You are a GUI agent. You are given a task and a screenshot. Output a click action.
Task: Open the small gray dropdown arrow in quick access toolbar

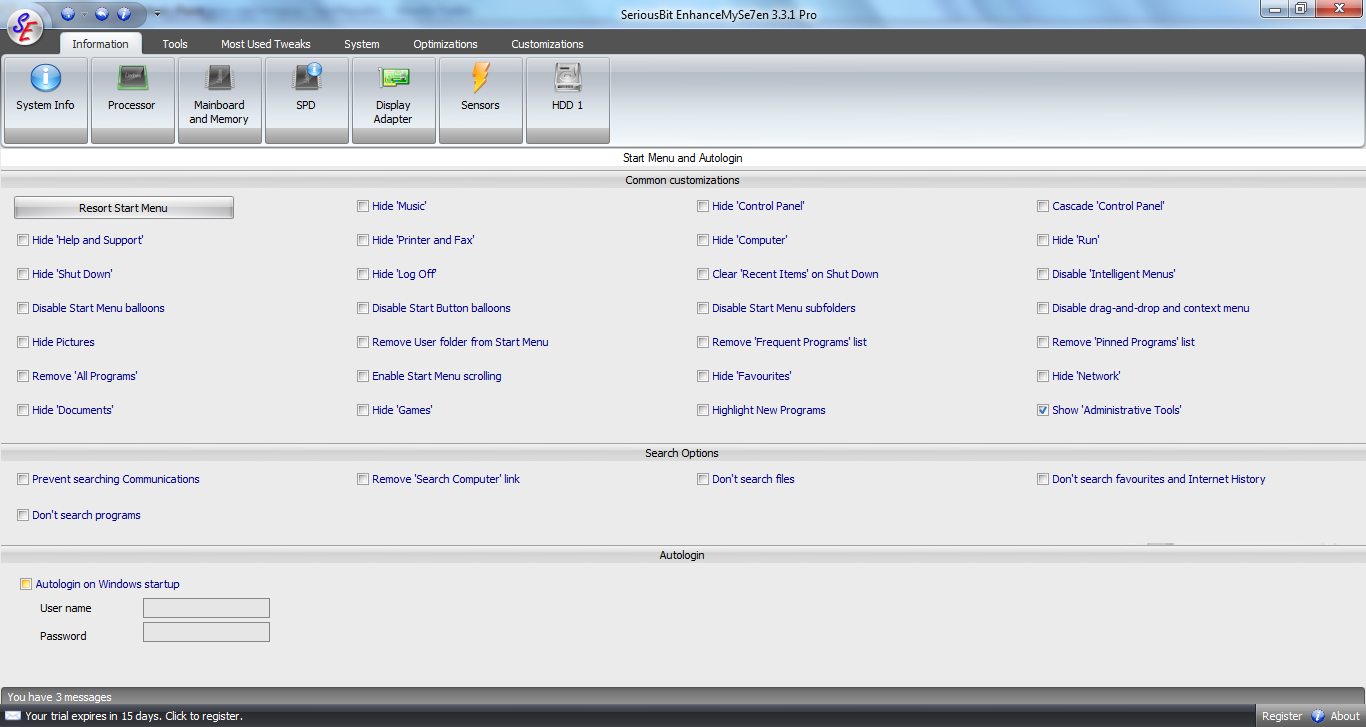tap(84, 14)
